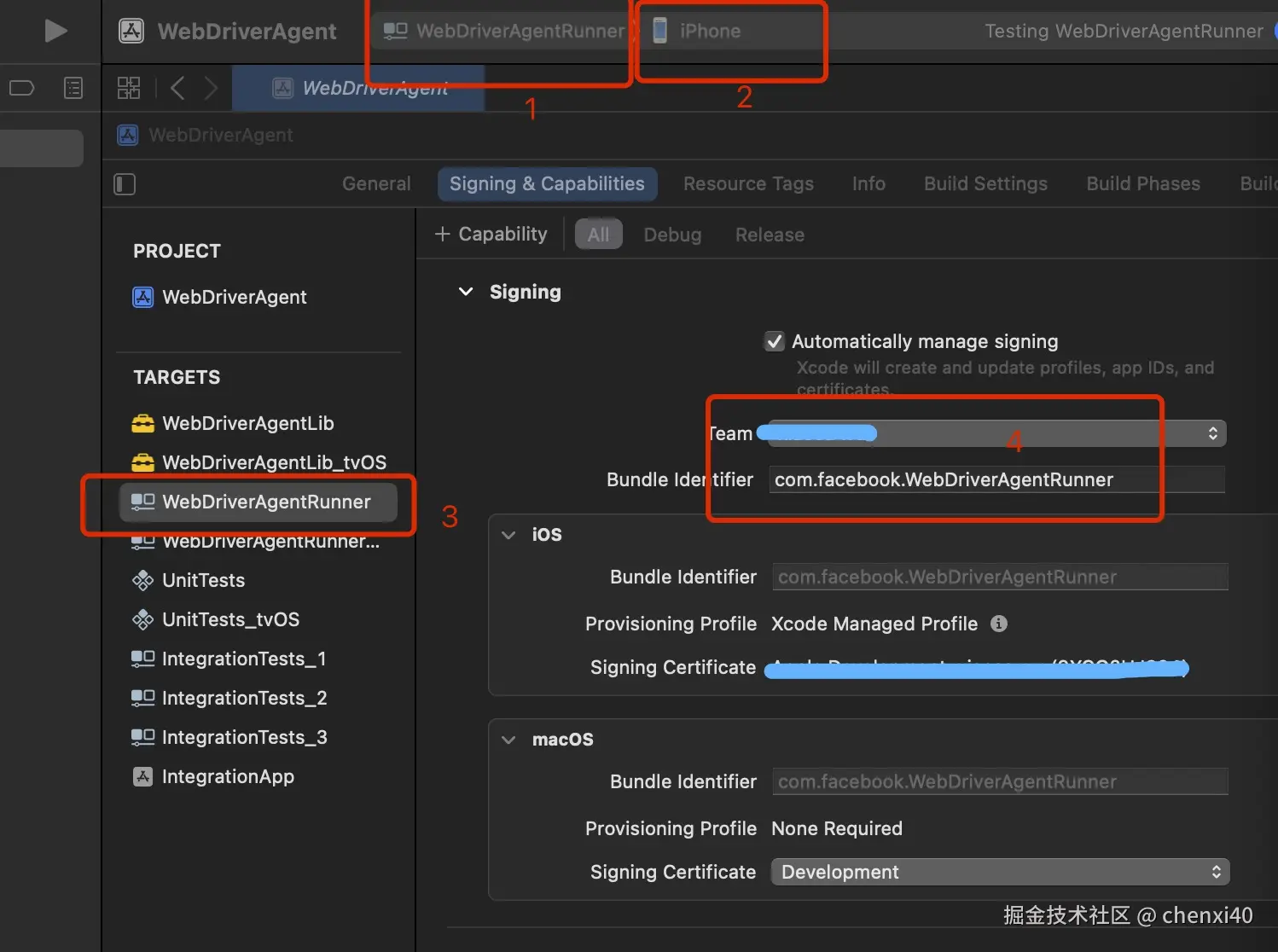Select the WebDriverAgentLib_tvOS target
Image resolution: width=1278 pixels, height=952 pixels.
(x=259, y=462)
